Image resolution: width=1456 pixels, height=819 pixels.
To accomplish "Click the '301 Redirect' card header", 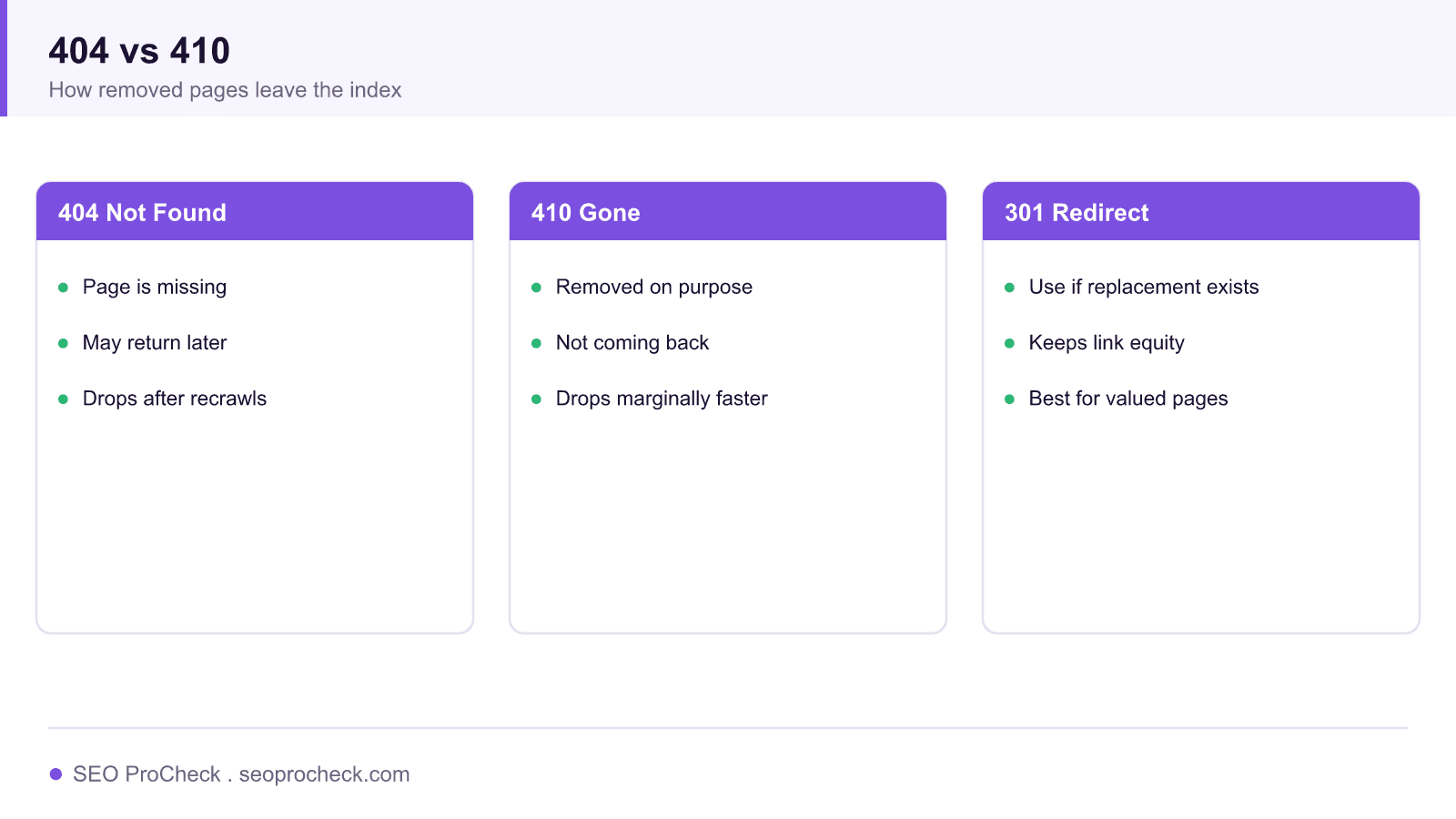I will click(x=1201, y=212).
